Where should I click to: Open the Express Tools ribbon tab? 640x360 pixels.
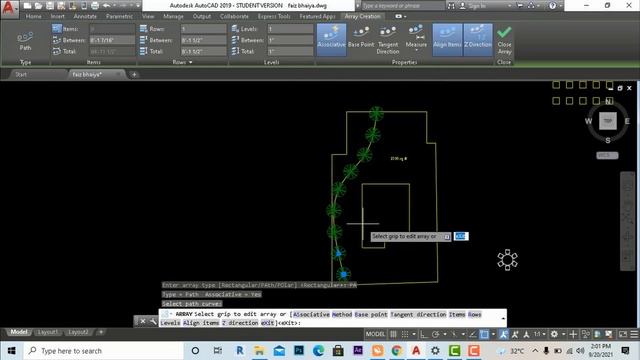(x=274, y=16)
